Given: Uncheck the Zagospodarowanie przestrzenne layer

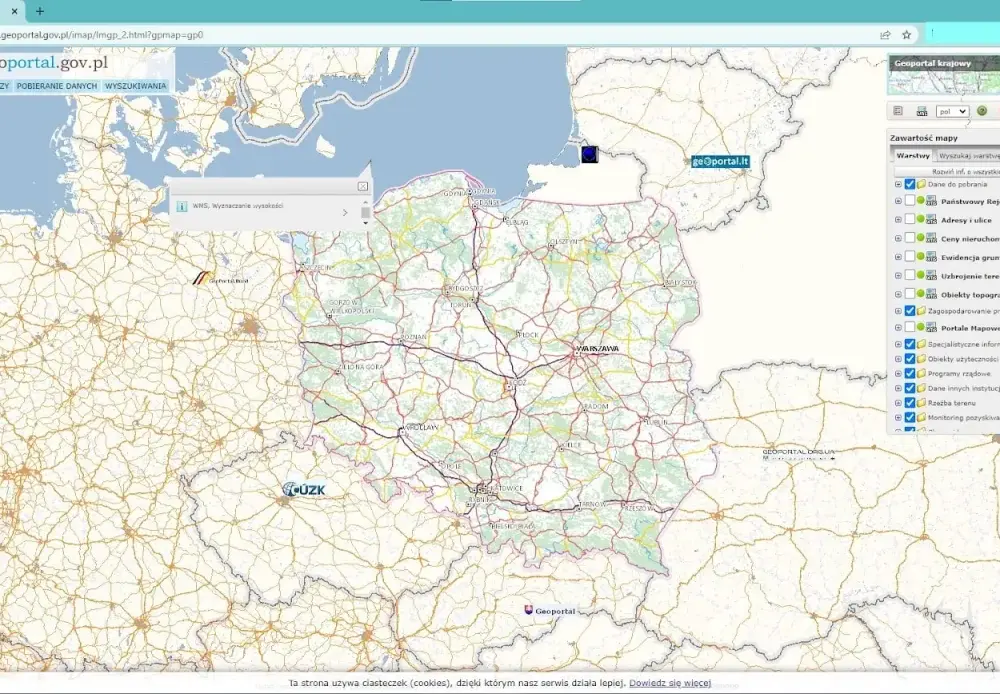Looking at the screenshot, I should pyautogui.click(x=910, y=311).
